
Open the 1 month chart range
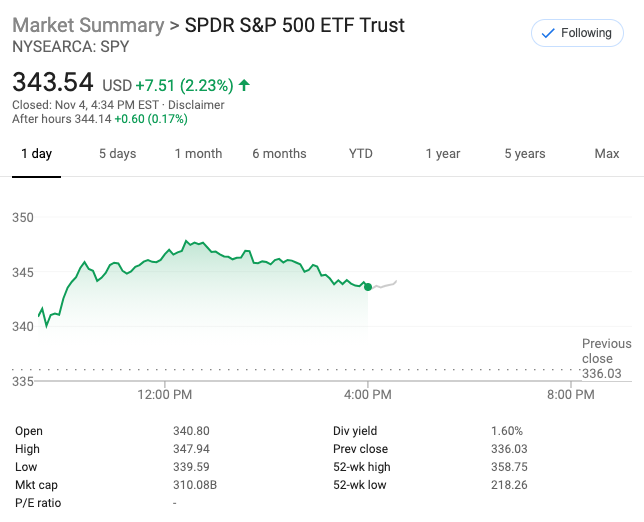coord(198,154)
